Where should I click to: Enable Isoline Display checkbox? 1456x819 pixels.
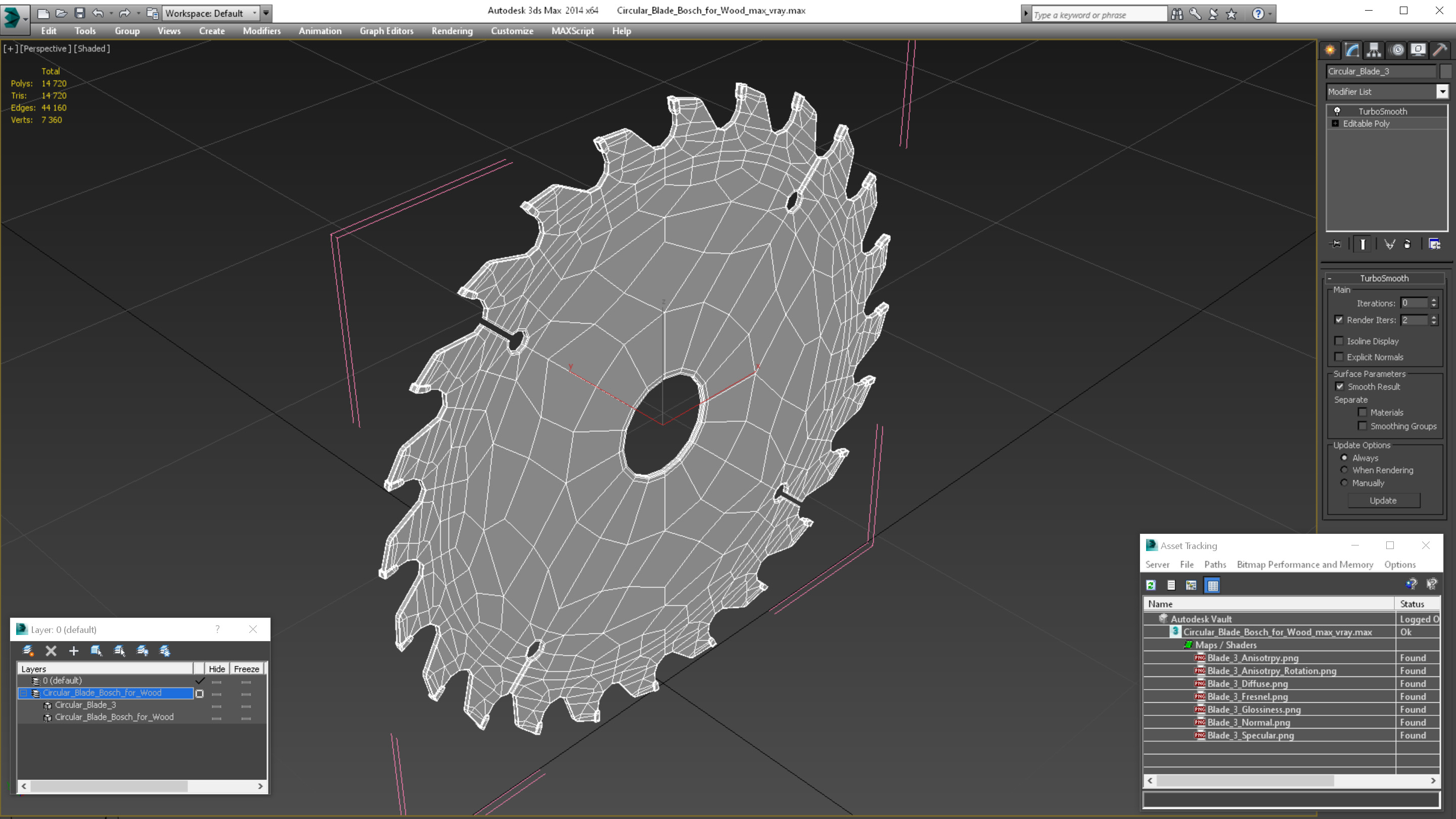pyautogui.click(x=1339, y=341)
